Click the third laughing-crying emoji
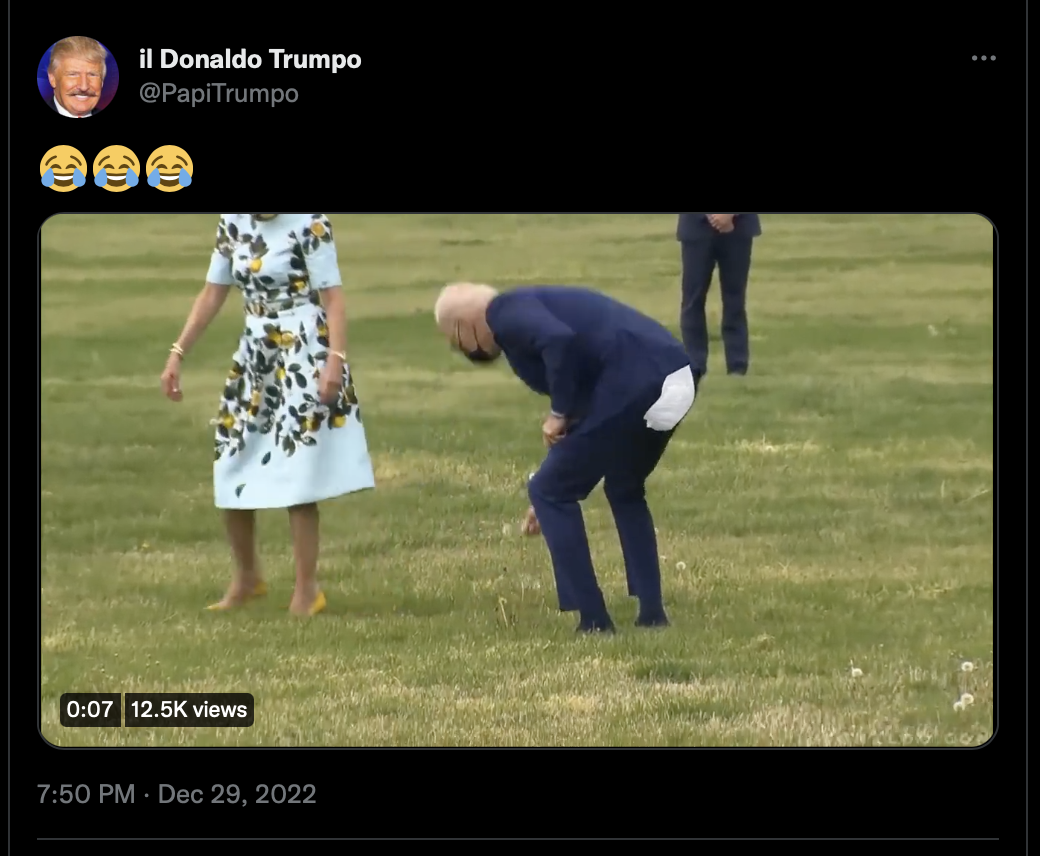This screenshot has width=1040, height=856. (x=170, y=168)
